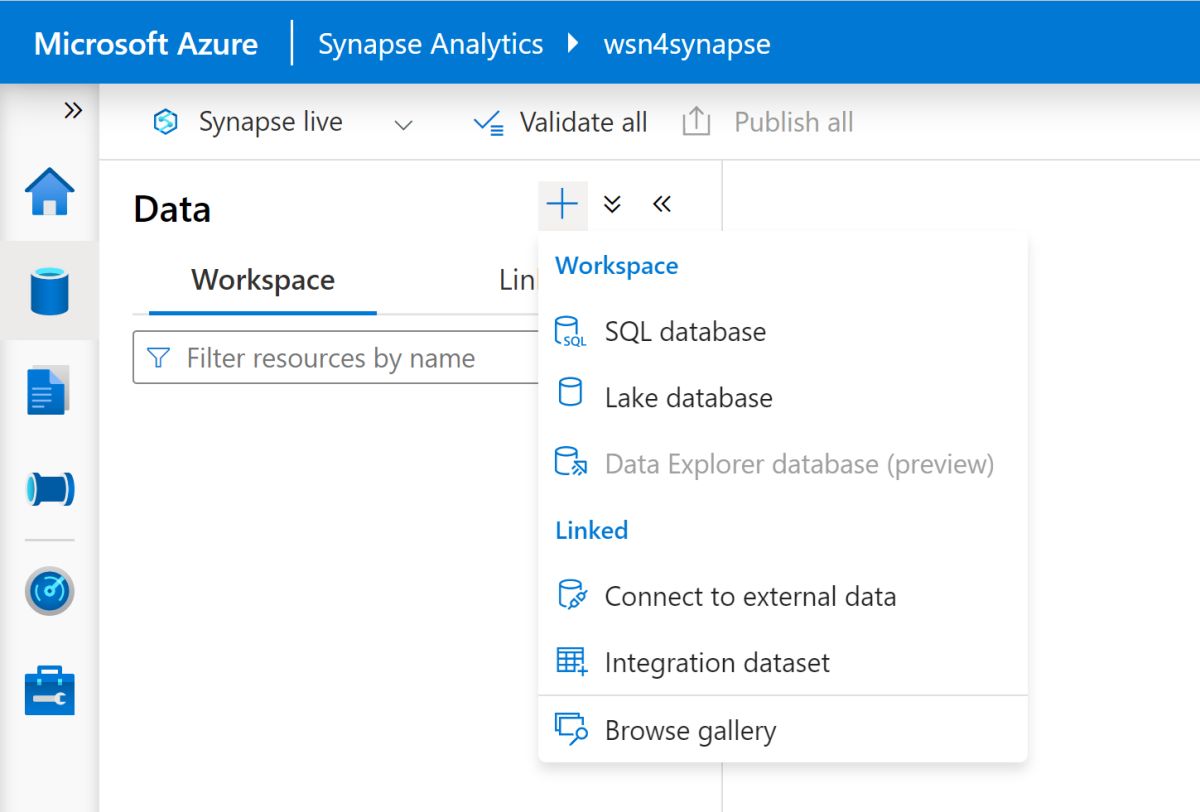This screenshot has height=812, width=1200.
Task: Click the plus add resource icon
Action: tap(562, 205)
